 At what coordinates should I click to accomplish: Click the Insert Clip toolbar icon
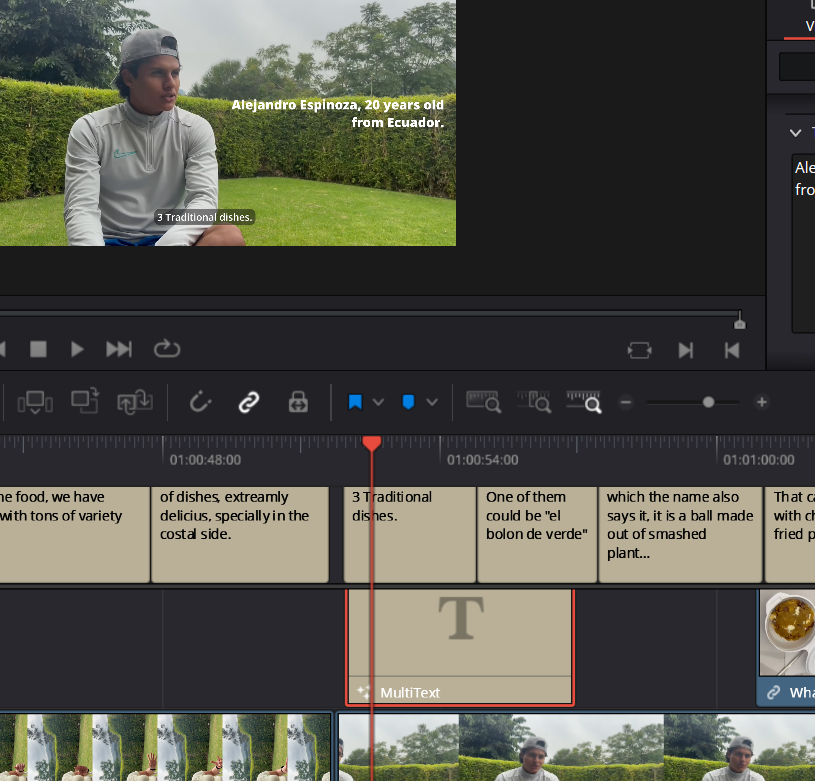pyautogui.click(x=34, y=402)
